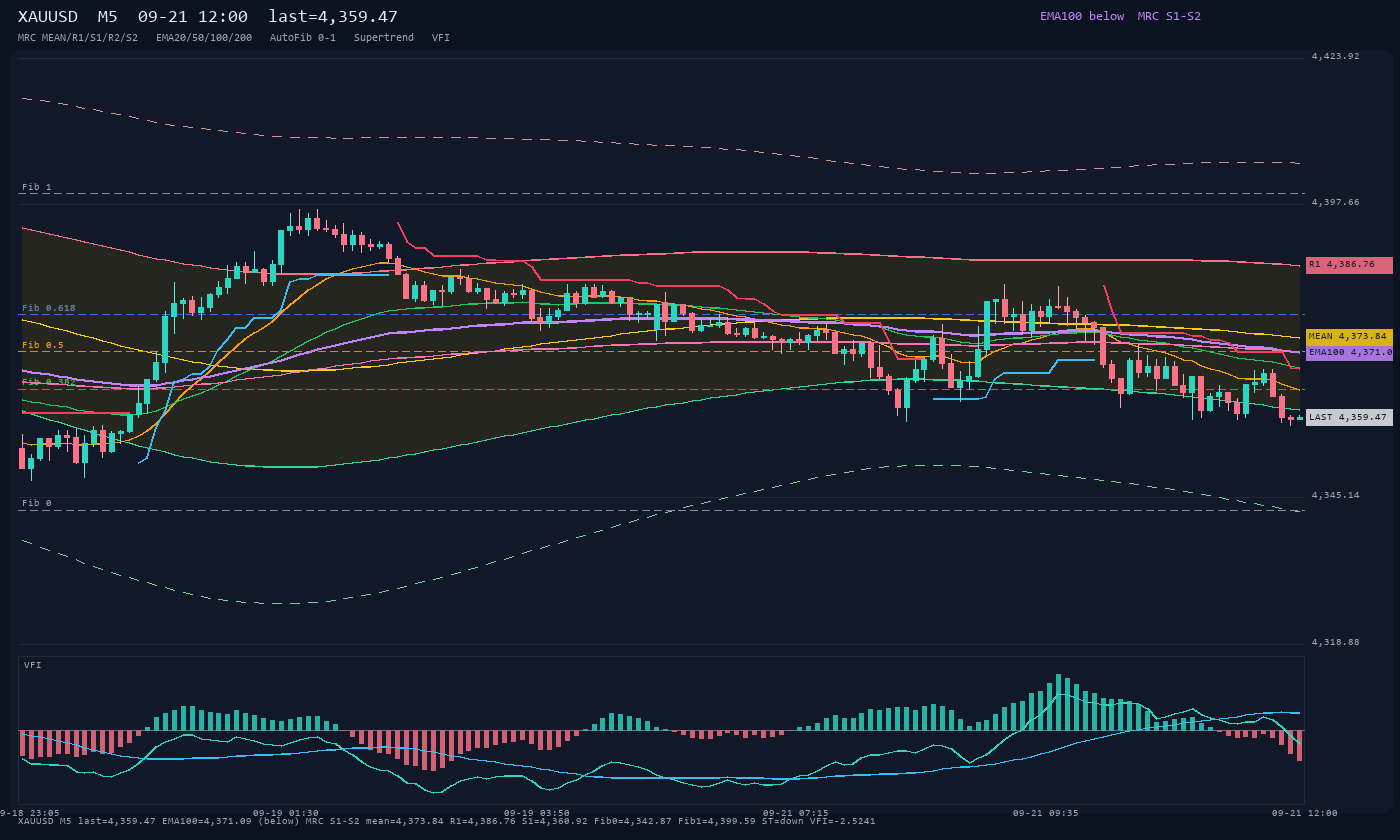The width and height of the screenshot is (1400, 840).
Task: Click the 'Fib 0' level label
Action: point(37,504)
